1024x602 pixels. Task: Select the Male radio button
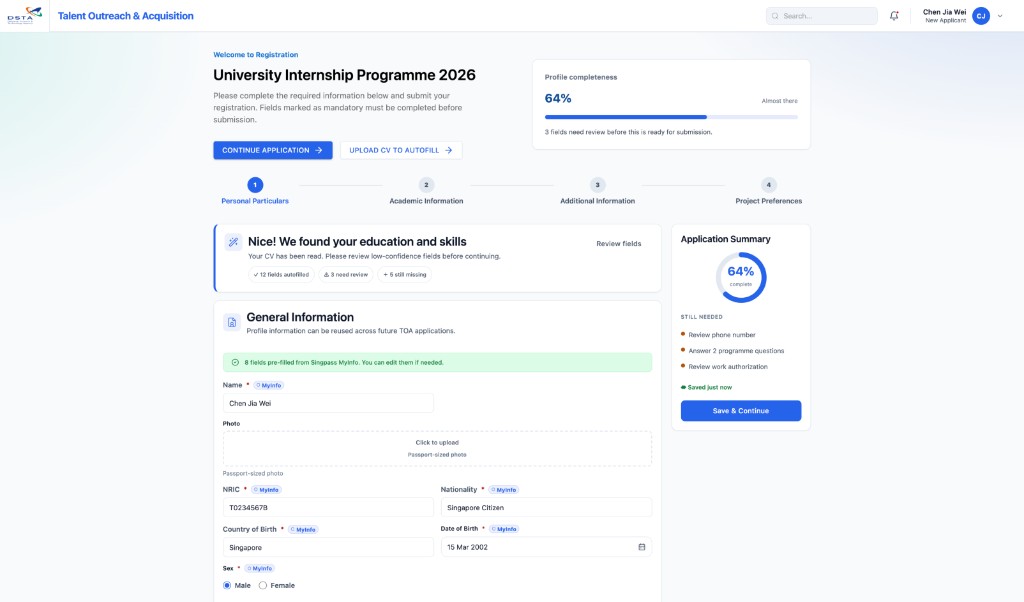(227, 586)
